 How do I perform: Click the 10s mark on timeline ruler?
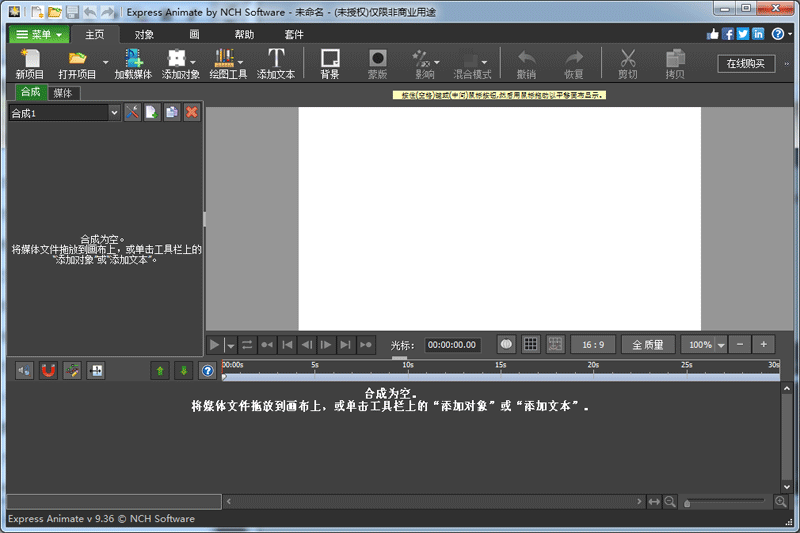[x=408, y=365]
